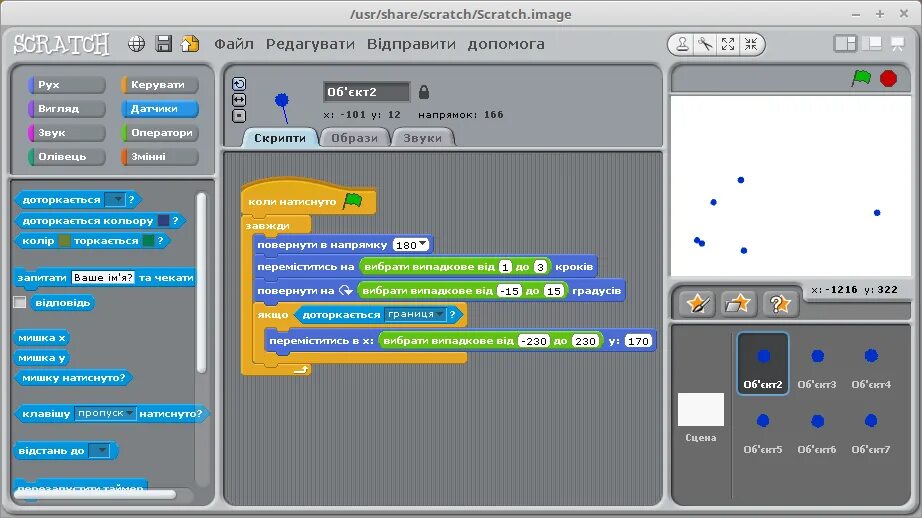Switch to the Образи tab
The image size is (922, 518).
coord(354,138)
